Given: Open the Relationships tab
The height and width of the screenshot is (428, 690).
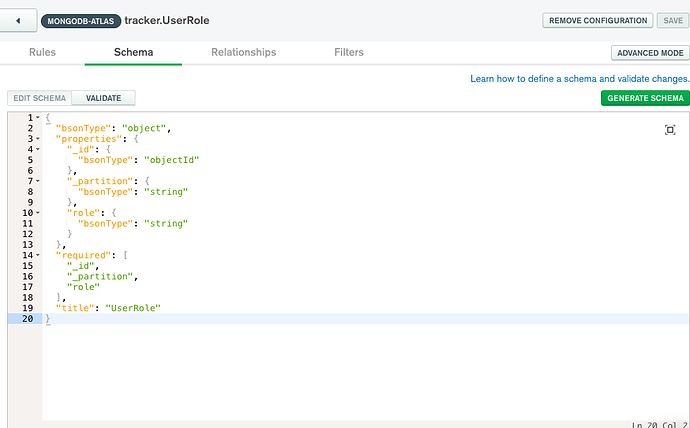Looking at the screenshot, I should (x=243, y=52).
